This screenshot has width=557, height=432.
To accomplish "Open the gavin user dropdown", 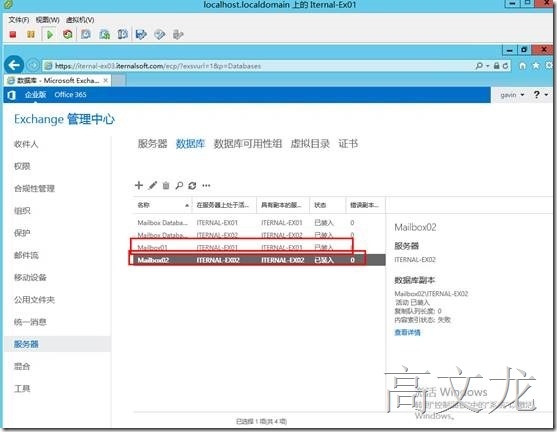I will pyautogui.click(x=512, y=95).
